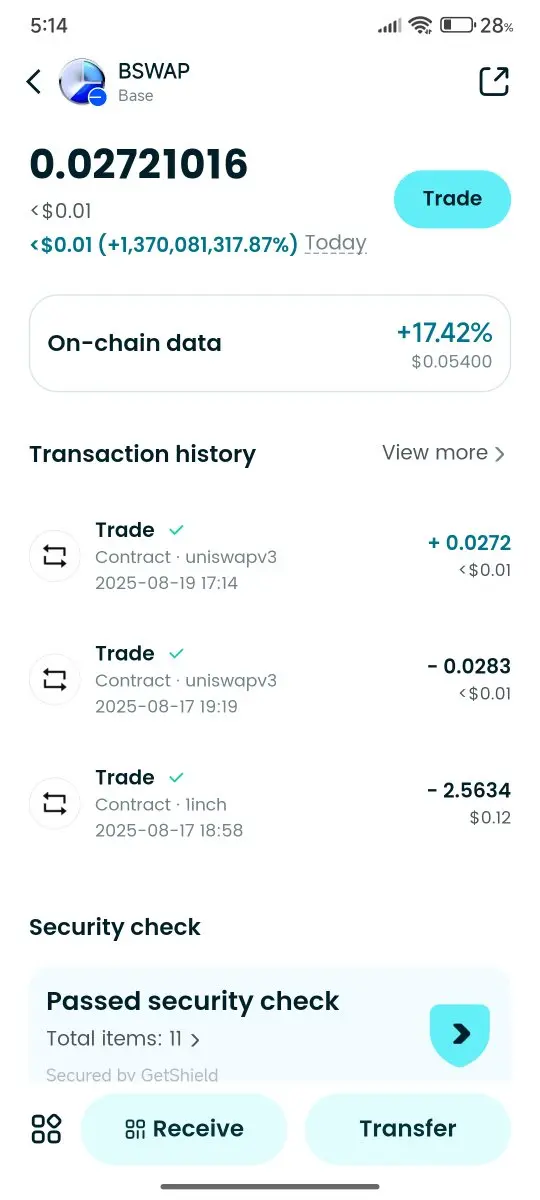The width and height of the screenshot is (540, 1200).
Task: Expand View more transaction history
Action: tap(443, 453)
